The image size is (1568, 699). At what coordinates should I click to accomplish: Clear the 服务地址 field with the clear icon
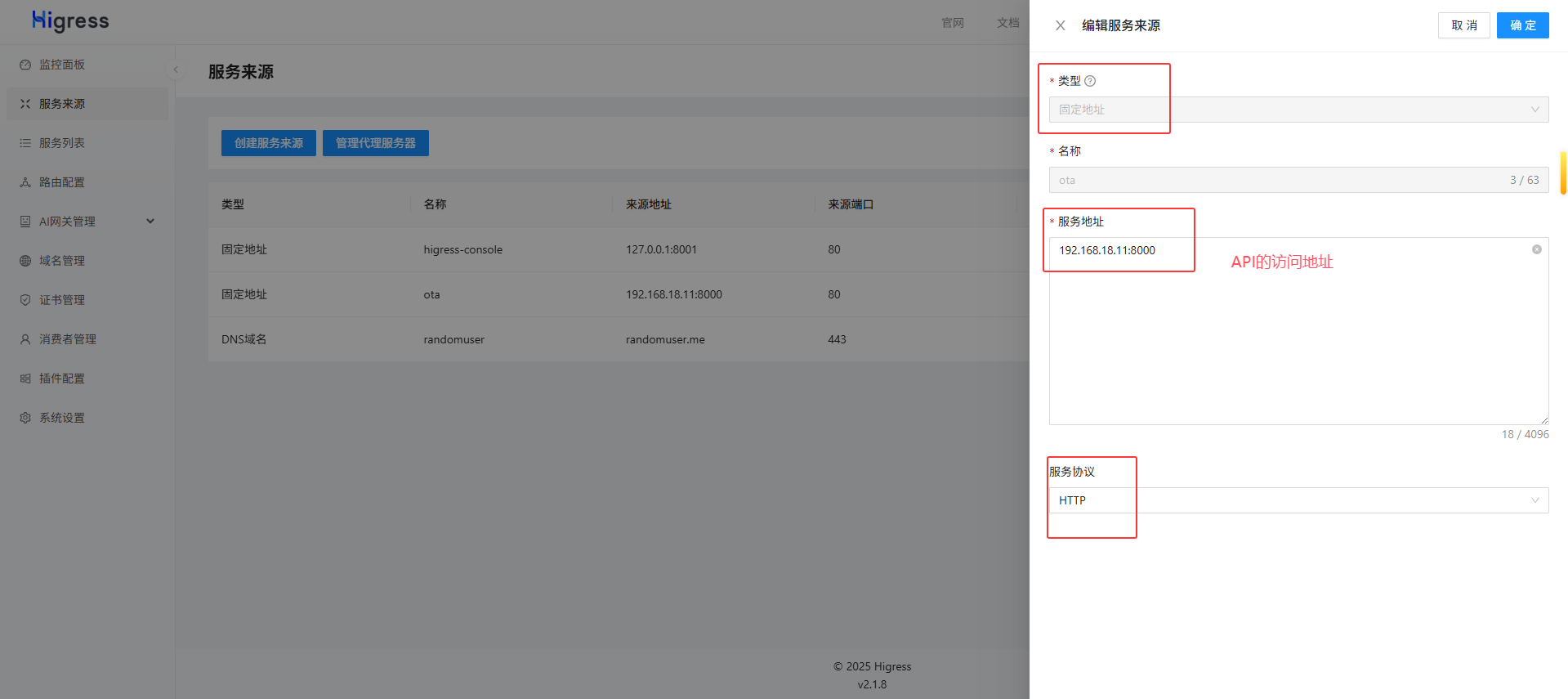click(1537, 249)
